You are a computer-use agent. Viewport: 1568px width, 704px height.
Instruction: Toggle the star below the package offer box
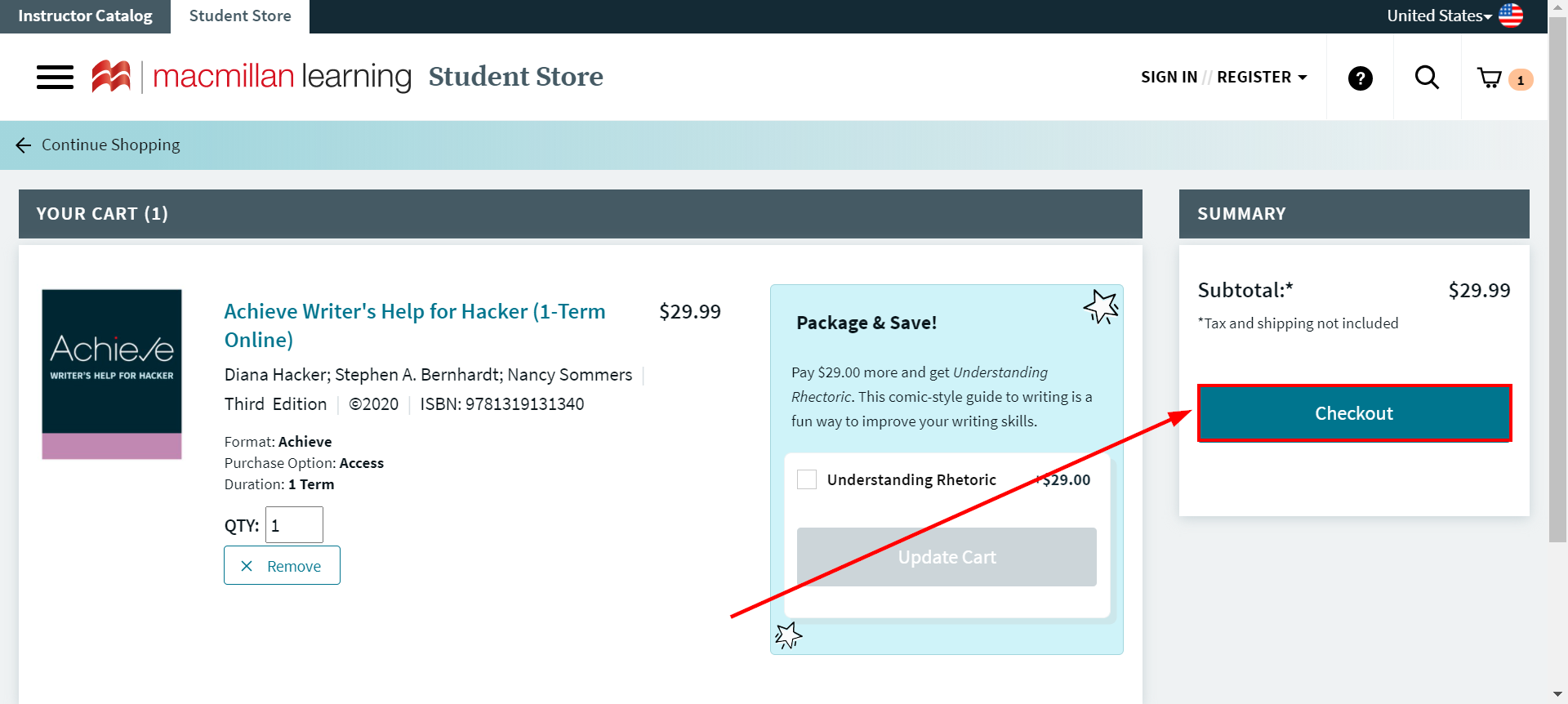point(789,635)
